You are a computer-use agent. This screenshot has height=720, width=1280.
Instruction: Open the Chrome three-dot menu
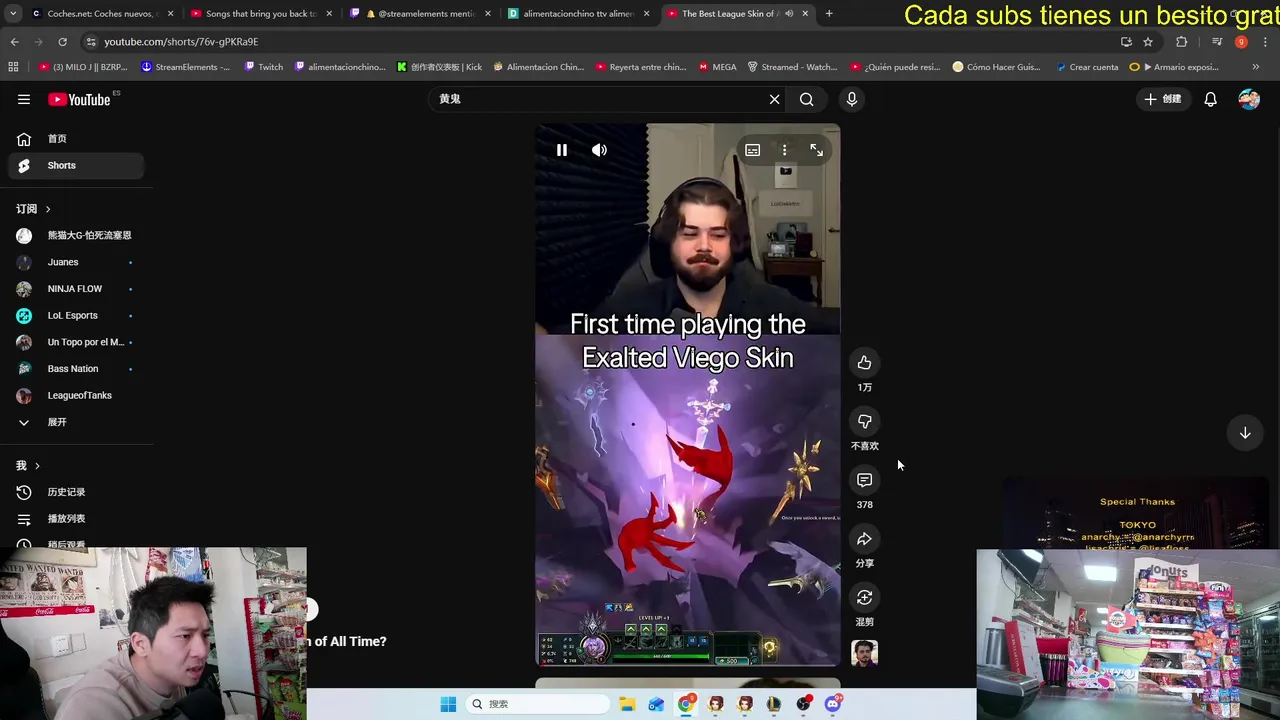[x=1265, y=41]
